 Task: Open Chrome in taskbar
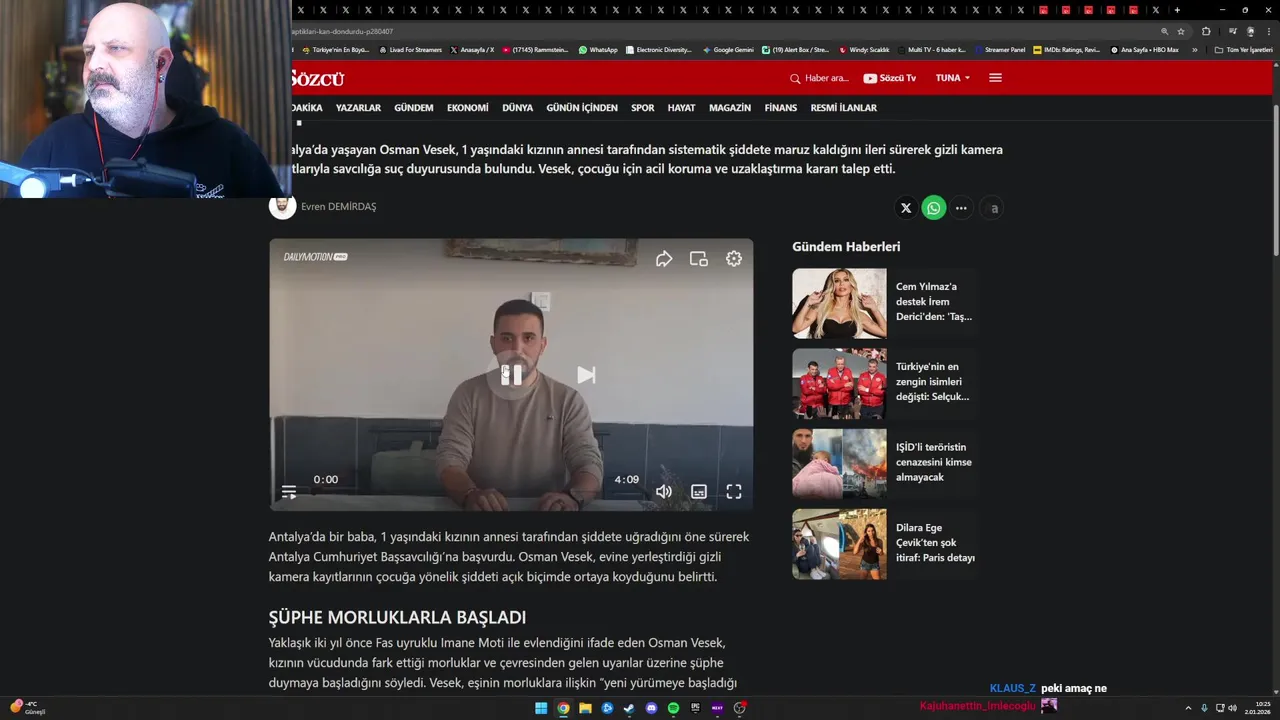click(x=563, y=708)
